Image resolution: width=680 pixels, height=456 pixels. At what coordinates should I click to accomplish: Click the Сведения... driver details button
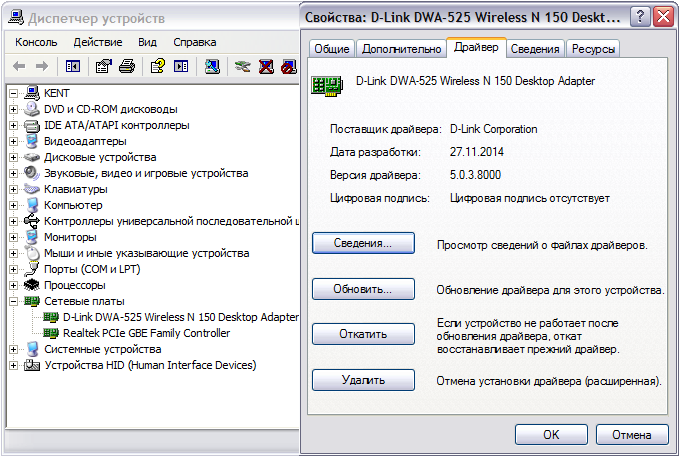pos(363,243)
